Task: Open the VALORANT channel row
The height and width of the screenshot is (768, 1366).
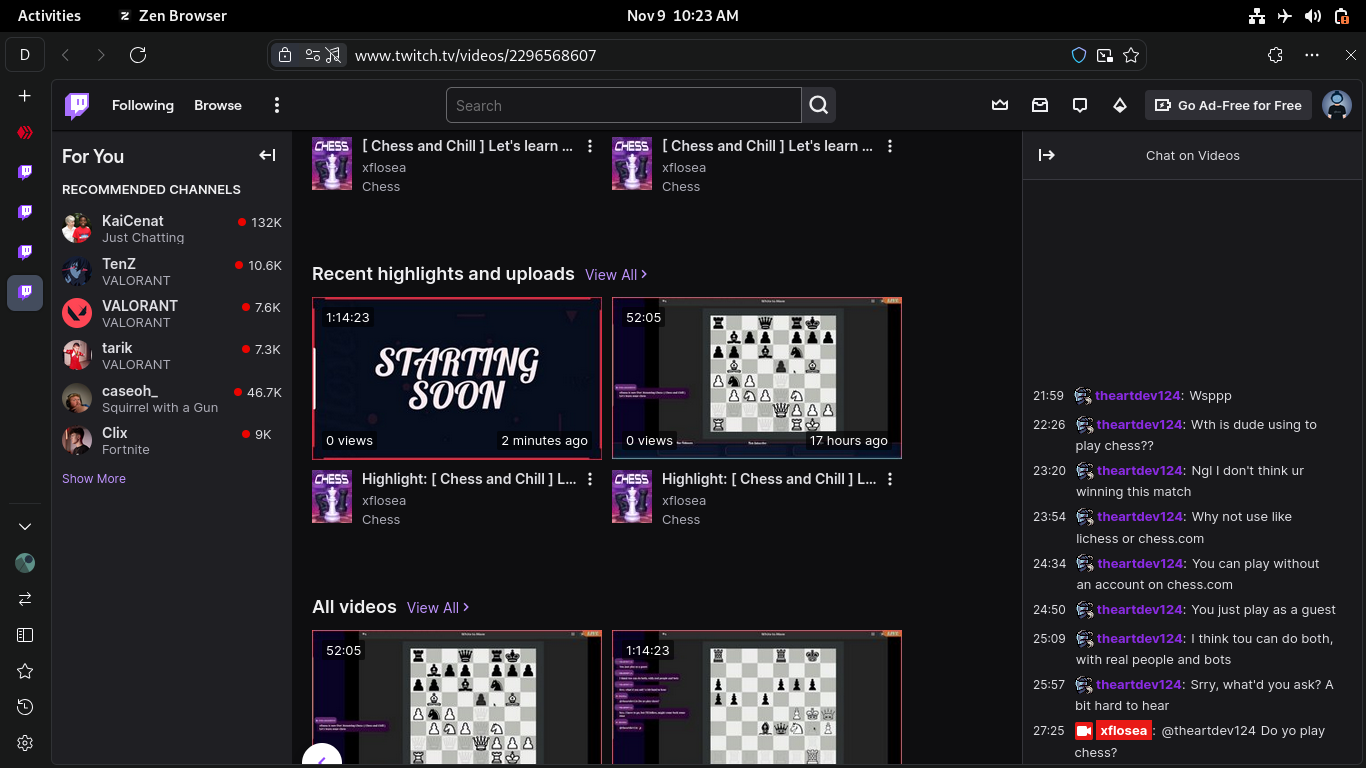Action: point(172,313)
